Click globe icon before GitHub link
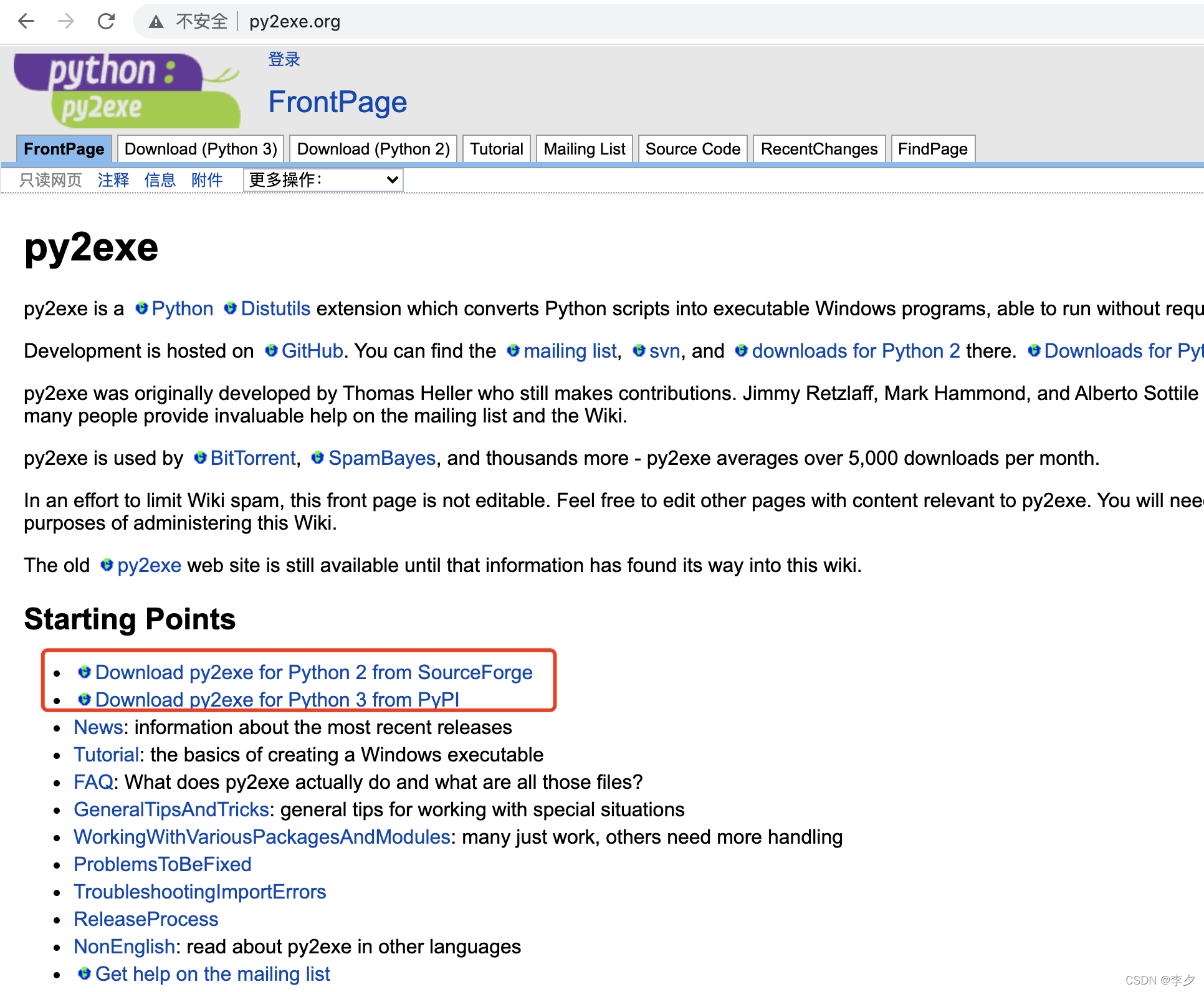1204x992 pixels. point(271,351)
